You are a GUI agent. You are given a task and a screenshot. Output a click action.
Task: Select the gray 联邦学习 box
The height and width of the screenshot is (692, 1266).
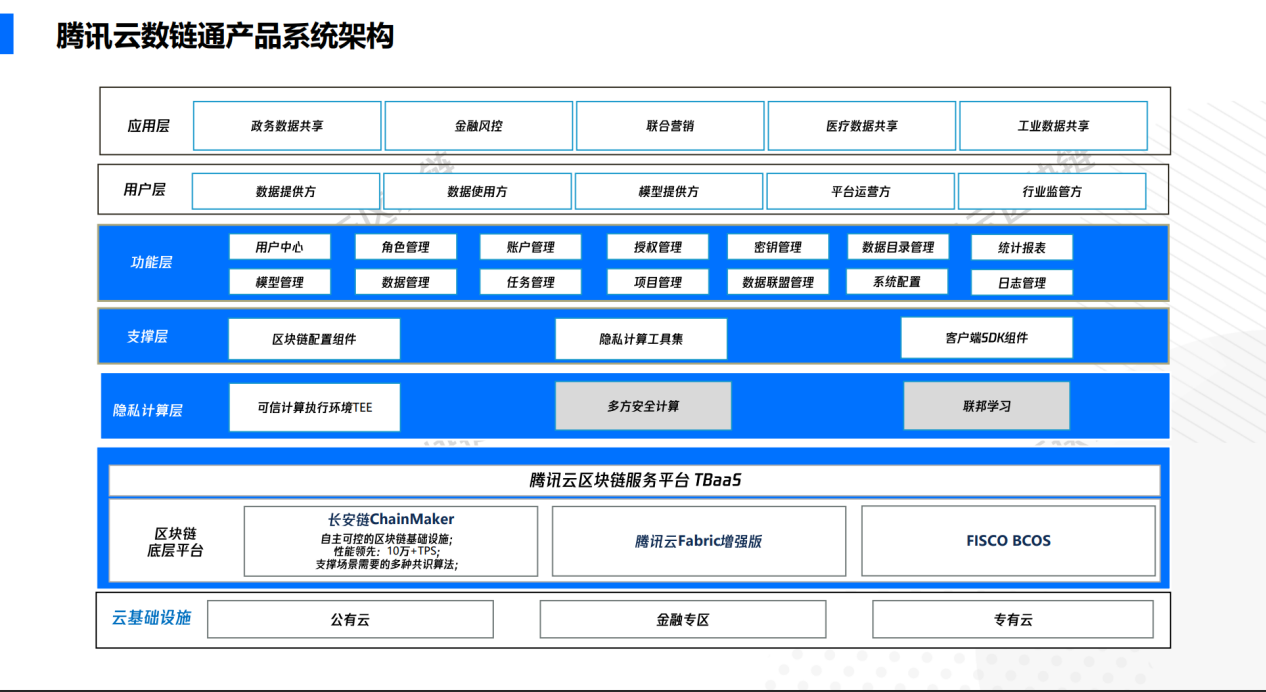[987, 406]
